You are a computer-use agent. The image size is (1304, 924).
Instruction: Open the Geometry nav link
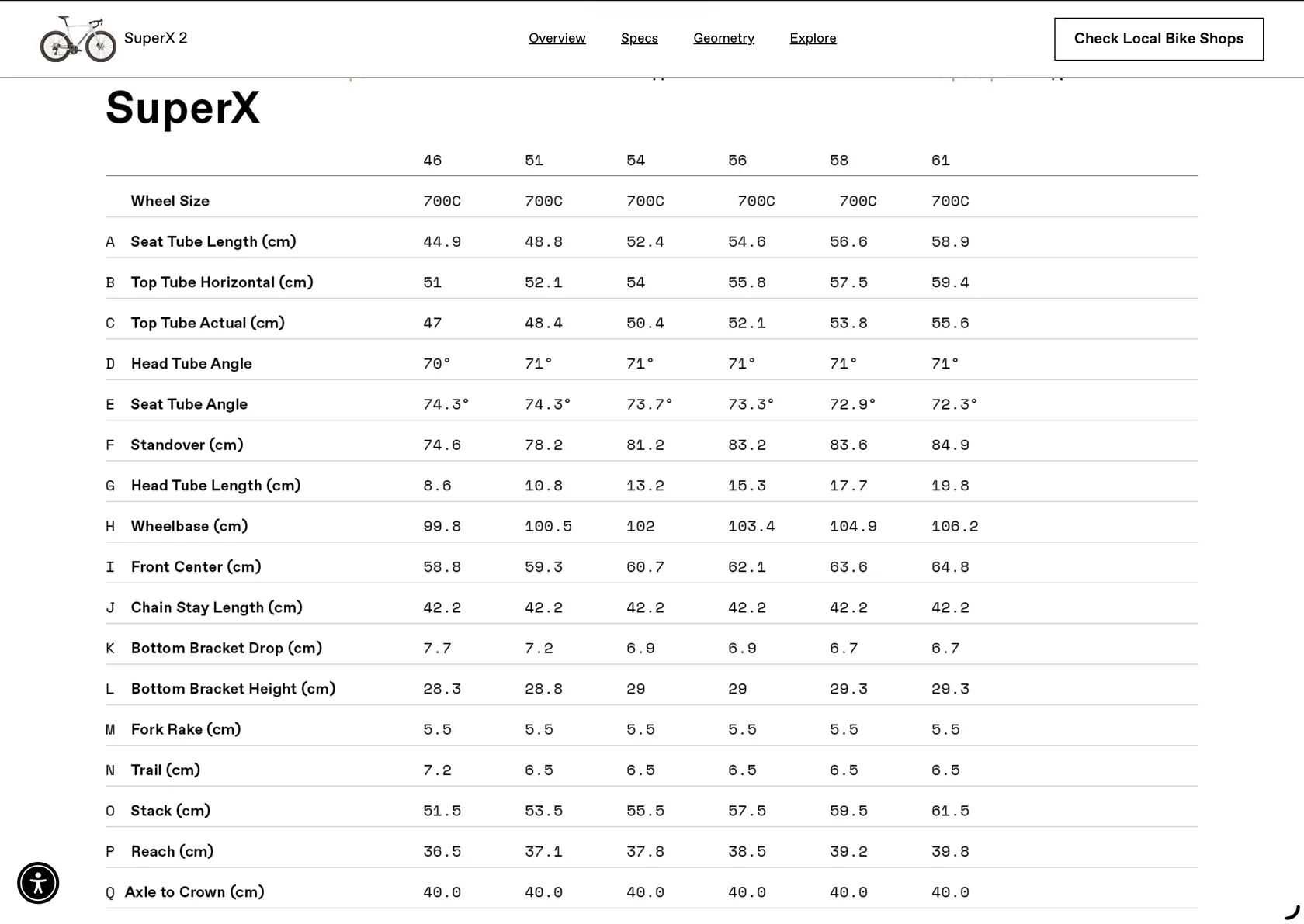point(723,38)
